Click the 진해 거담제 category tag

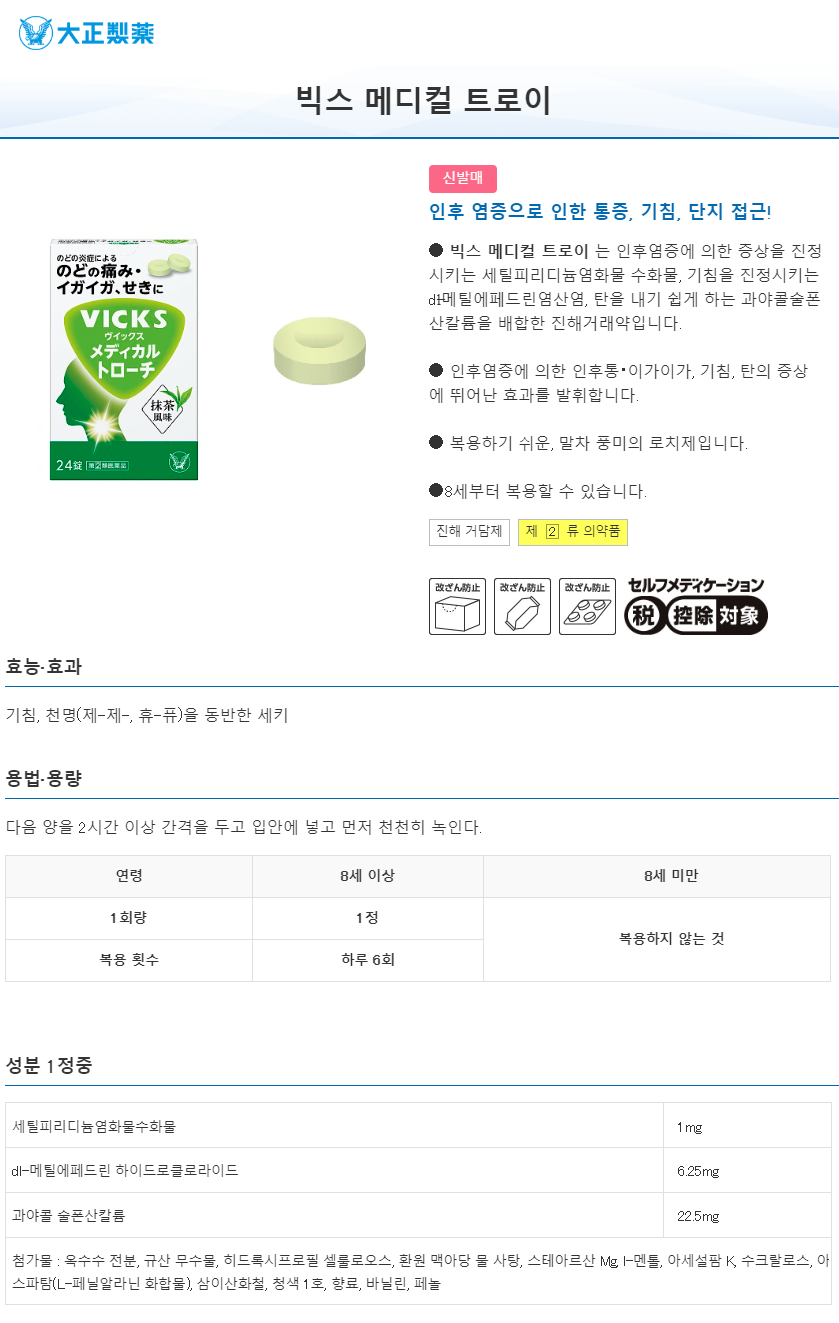469,532
